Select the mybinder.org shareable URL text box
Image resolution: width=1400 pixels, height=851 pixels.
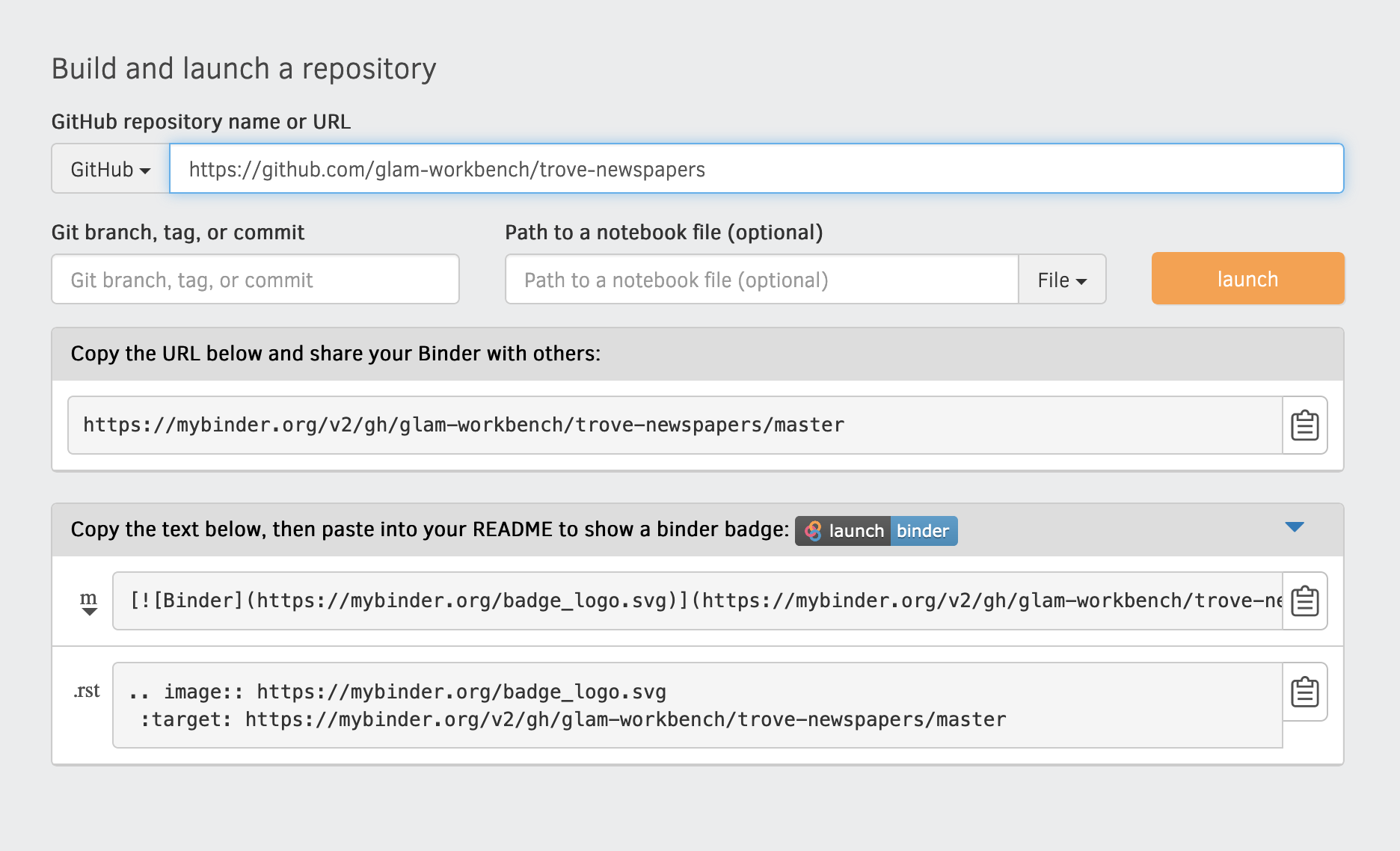tap(675, 425)
